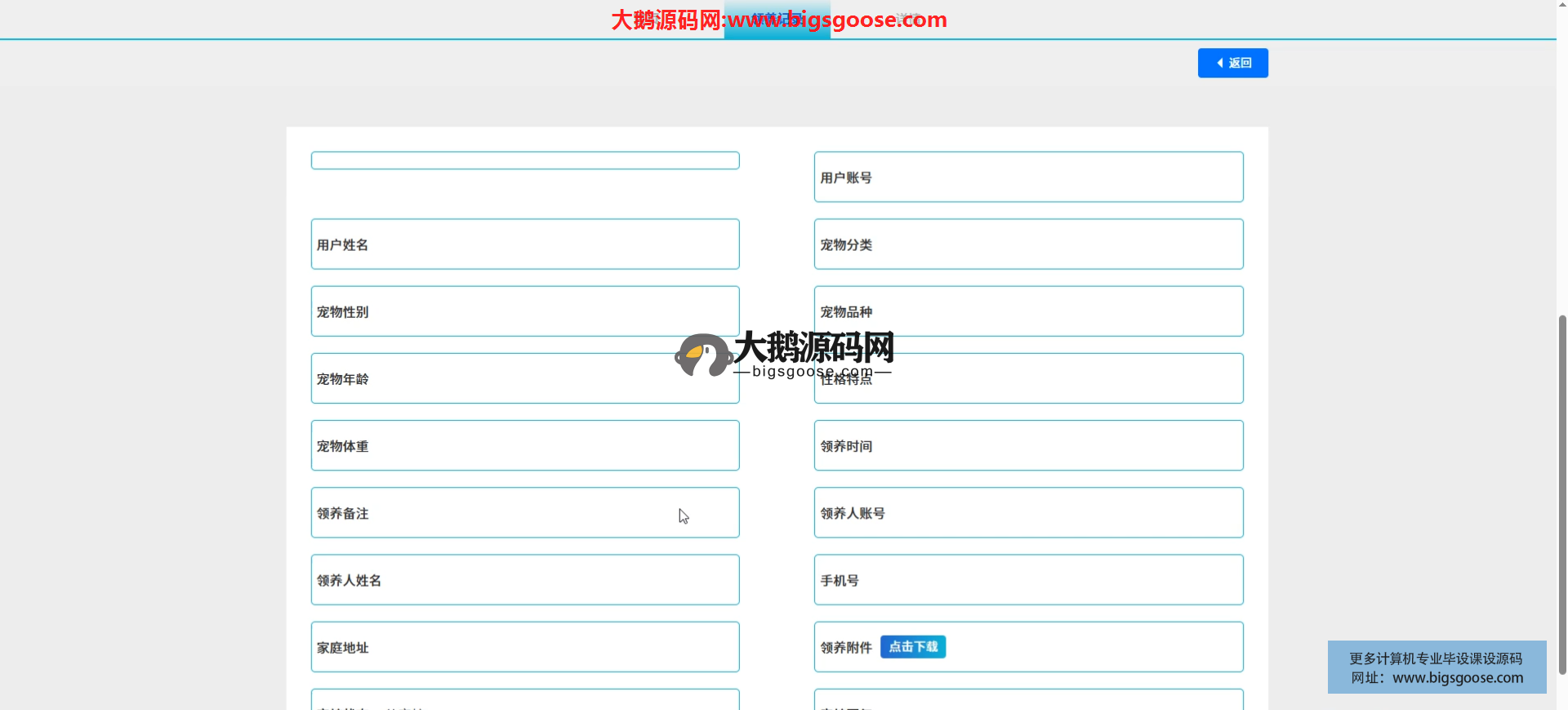1568x710 pixels.
Task: Click the 宠物品种 field
Action: [1028, 311]
